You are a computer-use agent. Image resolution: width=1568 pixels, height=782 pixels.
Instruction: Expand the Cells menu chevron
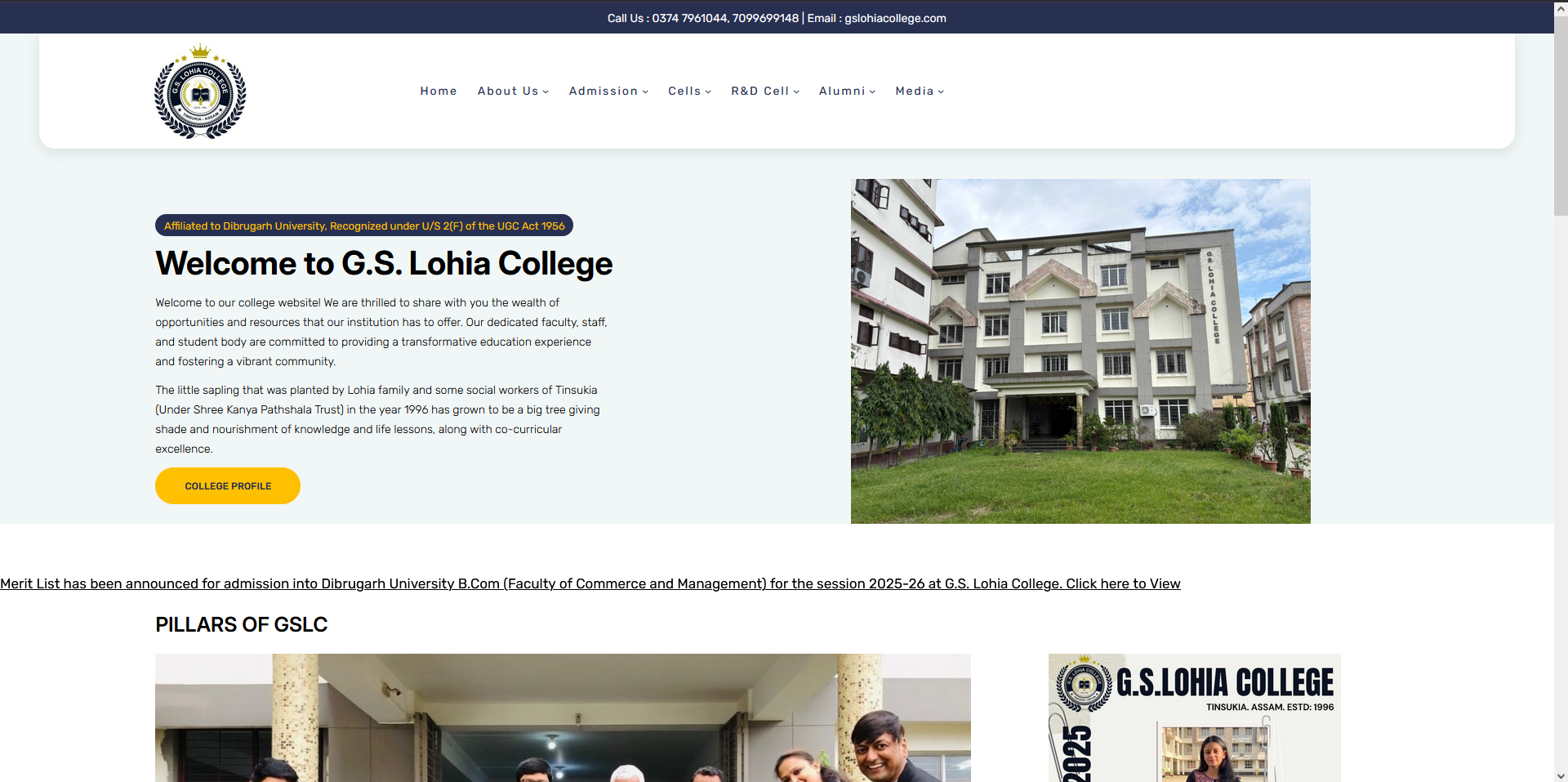pyautogui.click(x=708, y=92)
